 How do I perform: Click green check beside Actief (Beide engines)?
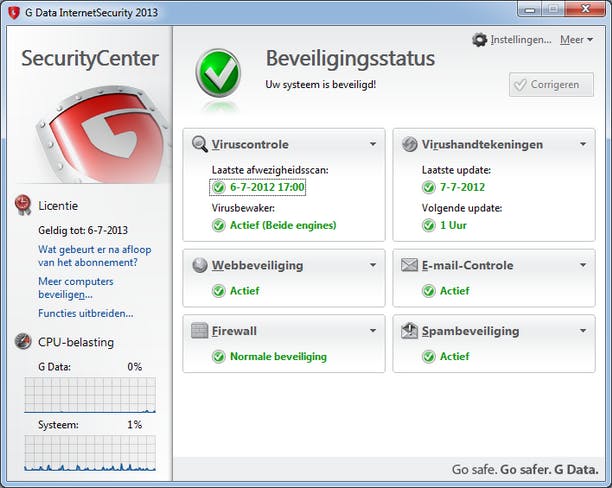[x=219, y=225]
